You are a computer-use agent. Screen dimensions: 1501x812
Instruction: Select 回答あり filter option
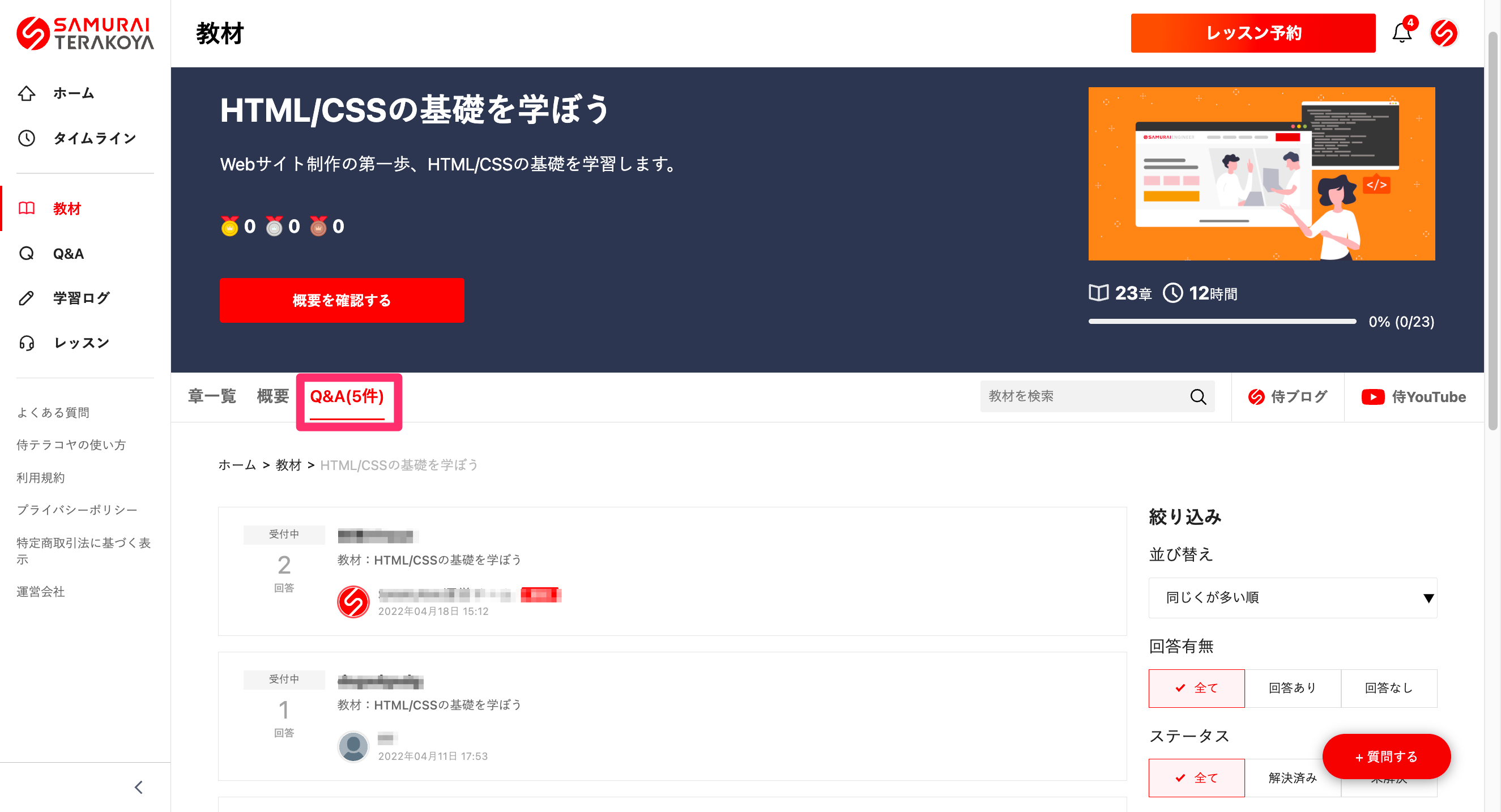point(1293,688)
